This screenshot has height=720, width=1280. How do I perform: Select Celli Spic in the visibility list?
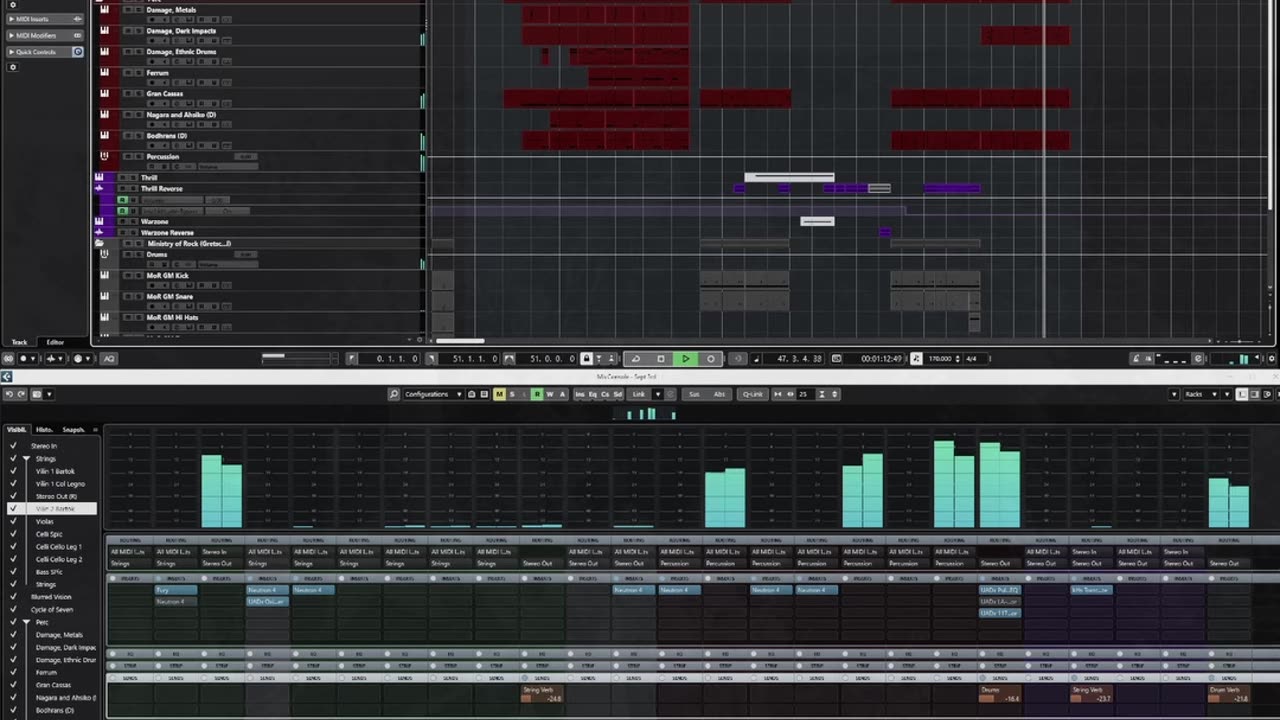coord(49,534)
